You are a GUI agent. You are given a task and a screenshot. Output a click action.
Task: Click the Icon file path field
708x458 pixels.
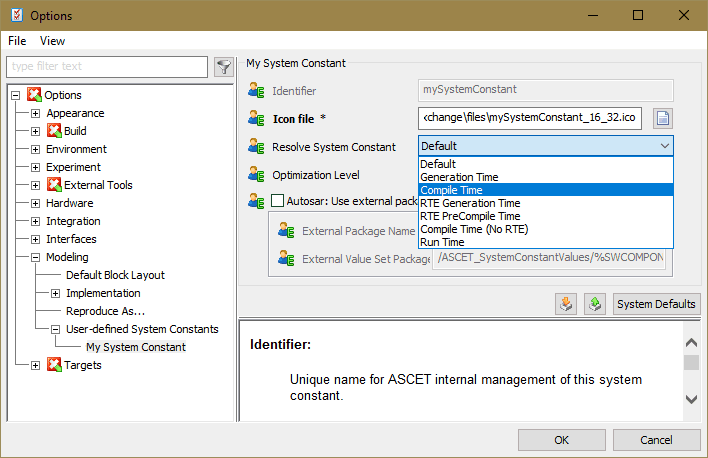[x=530, y=118]
